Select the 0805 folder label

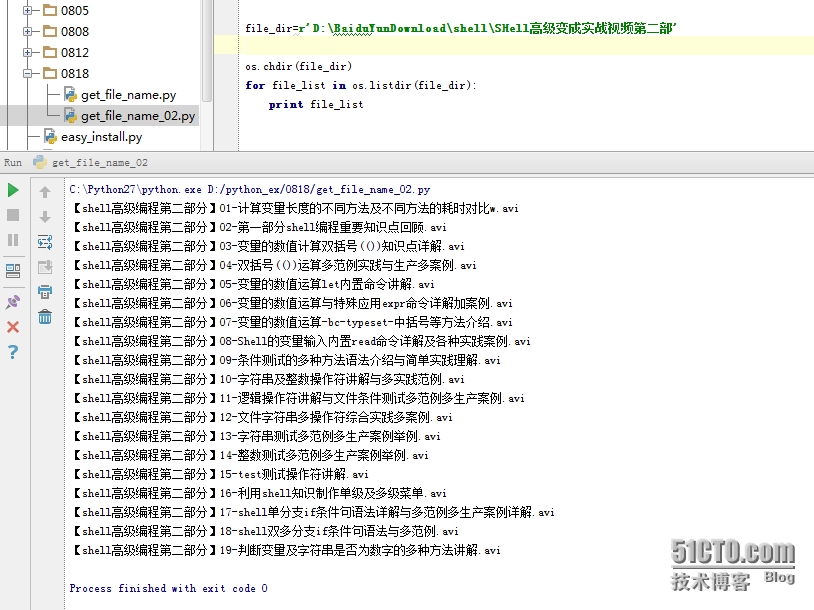[x=75, y=10]
